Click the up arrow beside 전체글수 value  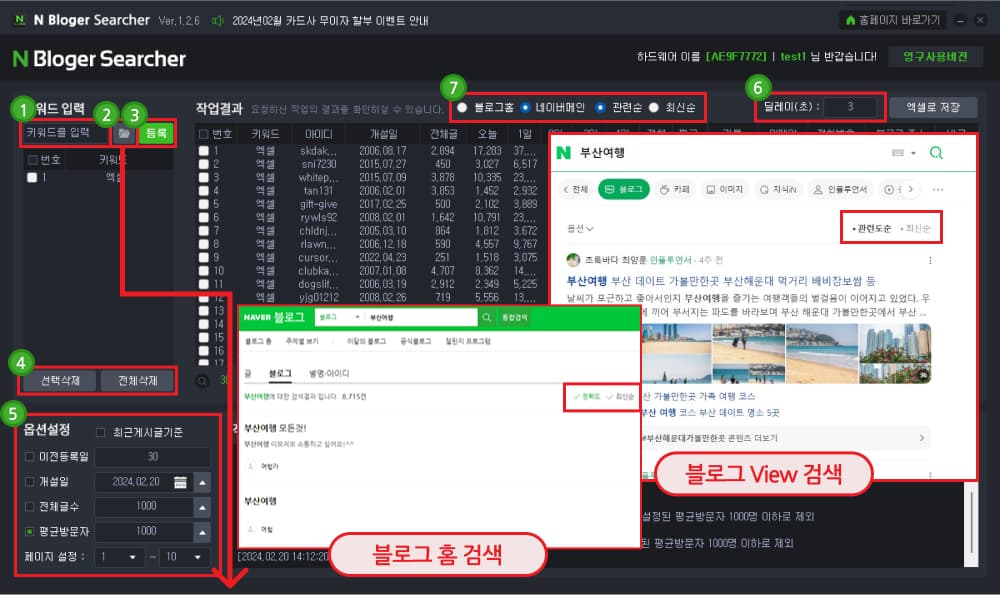pos(202,507)
